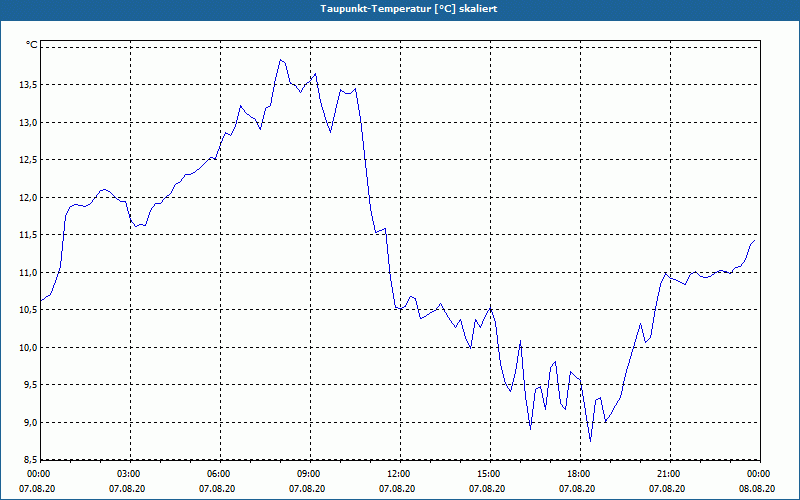This screenshot has height=500, width=800.
Task: Select the 18:00 time label
Action: click(x=579, y=474)
